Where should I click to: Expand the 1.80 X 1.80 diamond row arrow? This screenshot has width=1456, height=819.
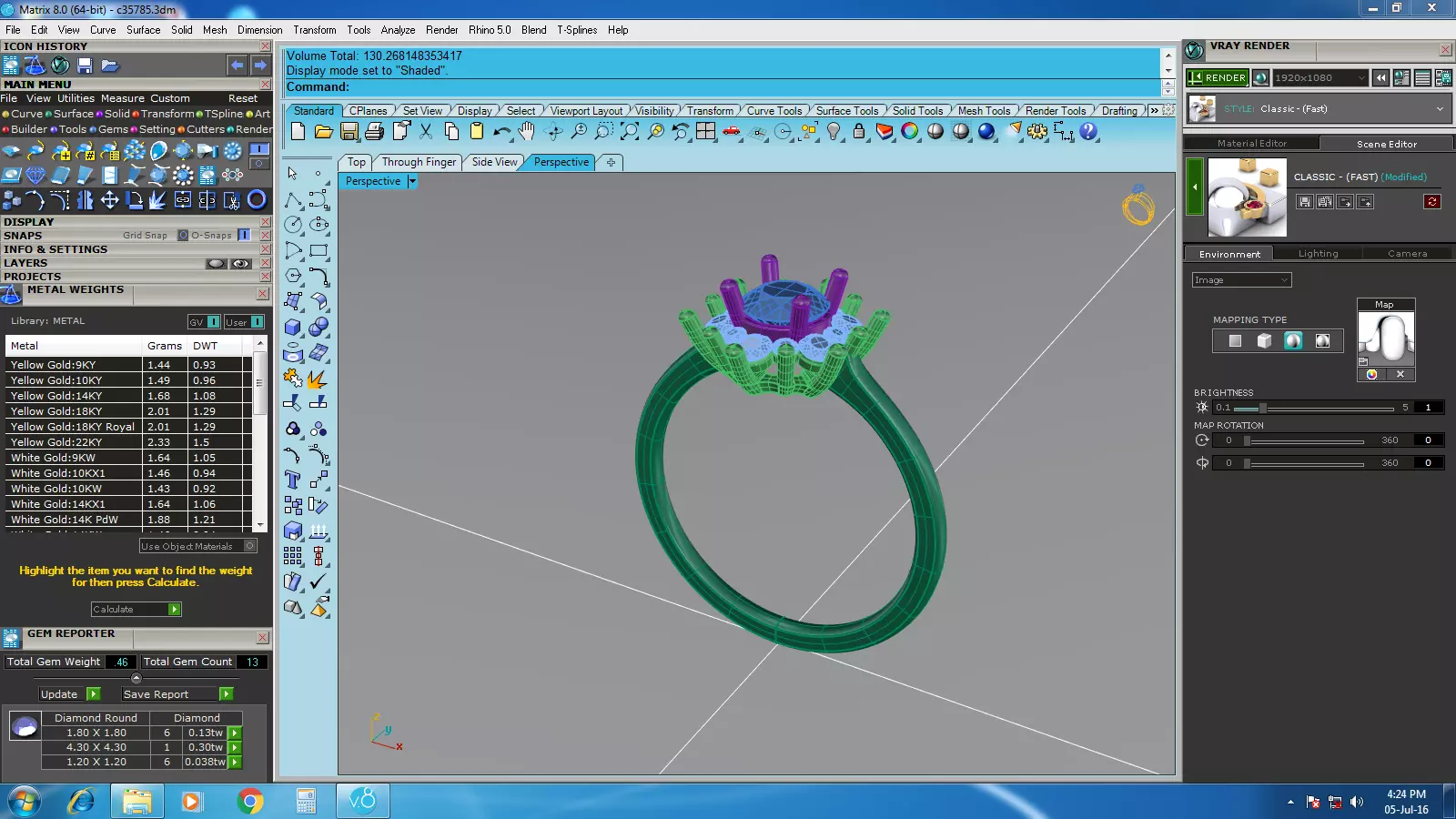pyautogui.click(x=235, y=733)
